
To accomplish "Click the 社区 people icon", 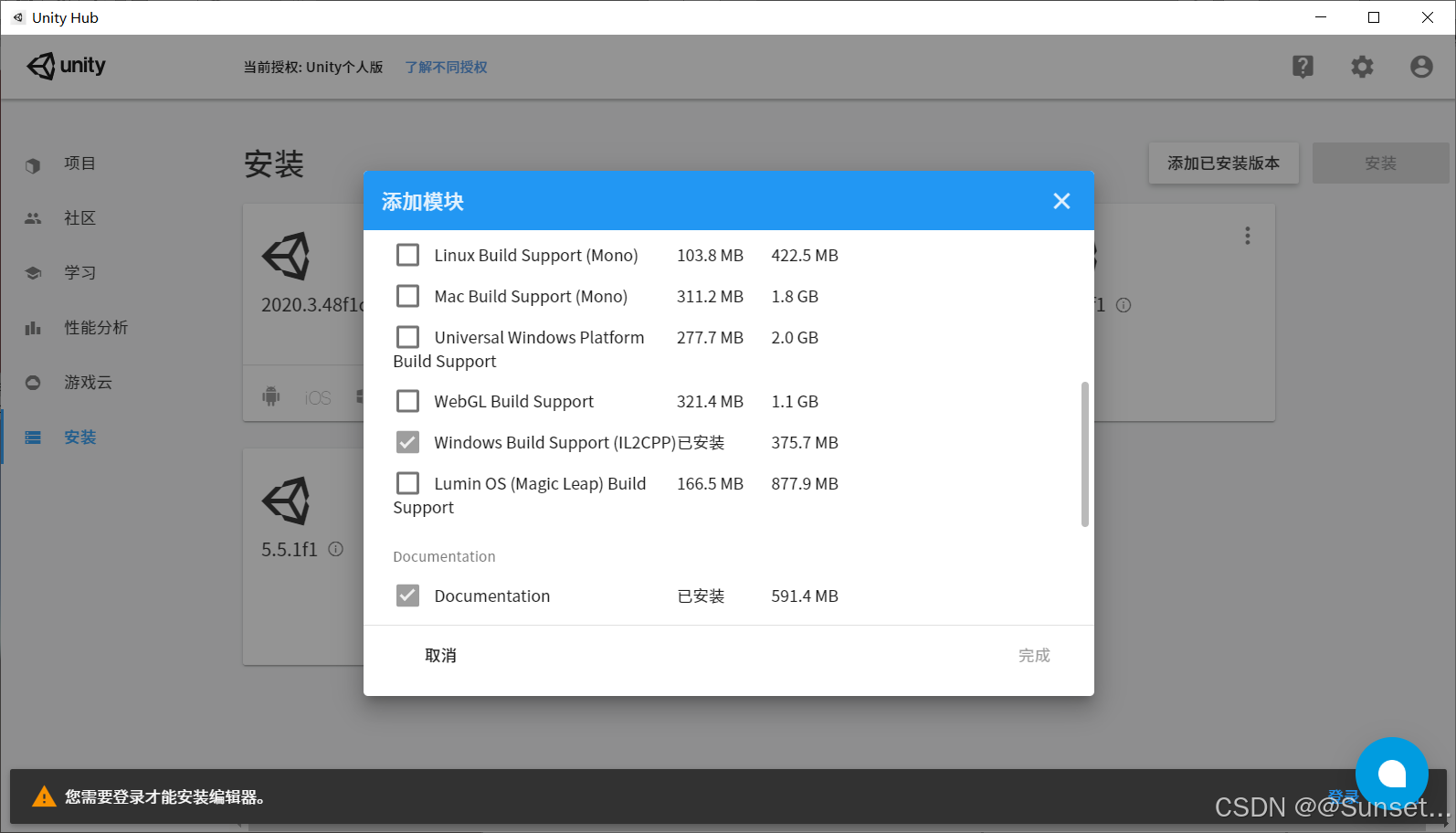I will 33,218.
